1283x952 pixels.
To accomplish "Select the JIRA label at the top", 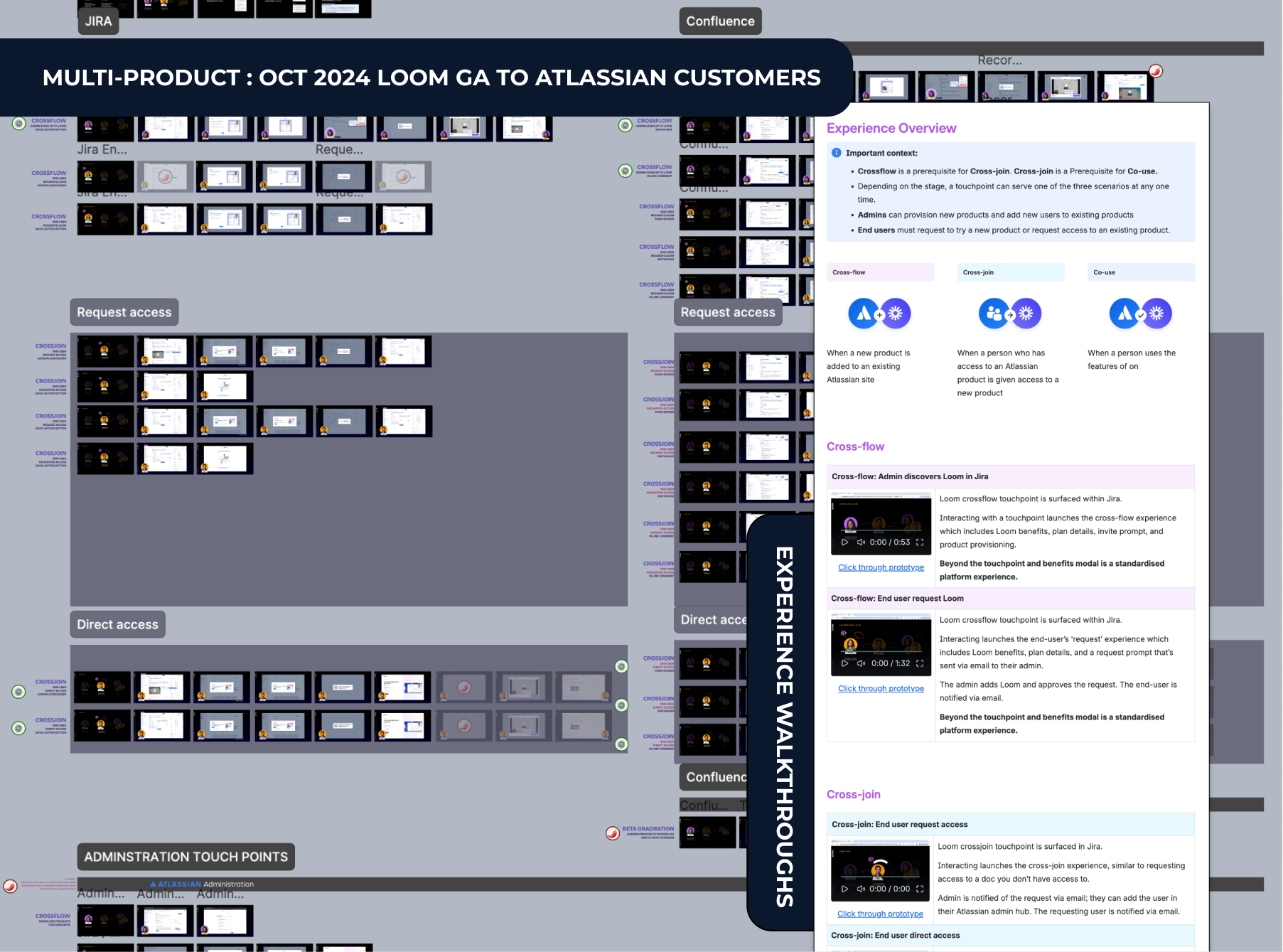I will point(99,21).
